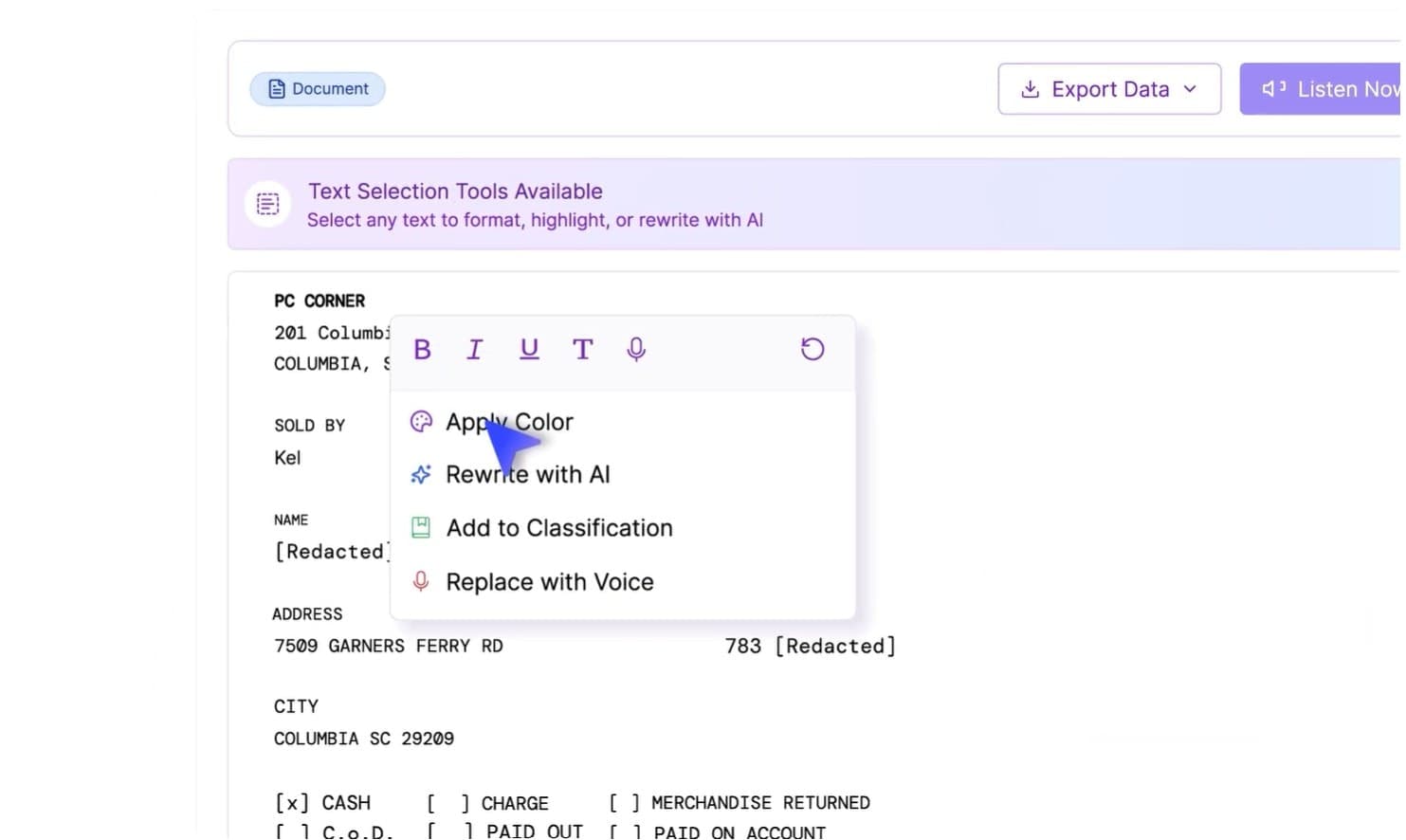Click the text style T icon
The height and width of the screenshot is (840, 1406).
tap(582, 349)
